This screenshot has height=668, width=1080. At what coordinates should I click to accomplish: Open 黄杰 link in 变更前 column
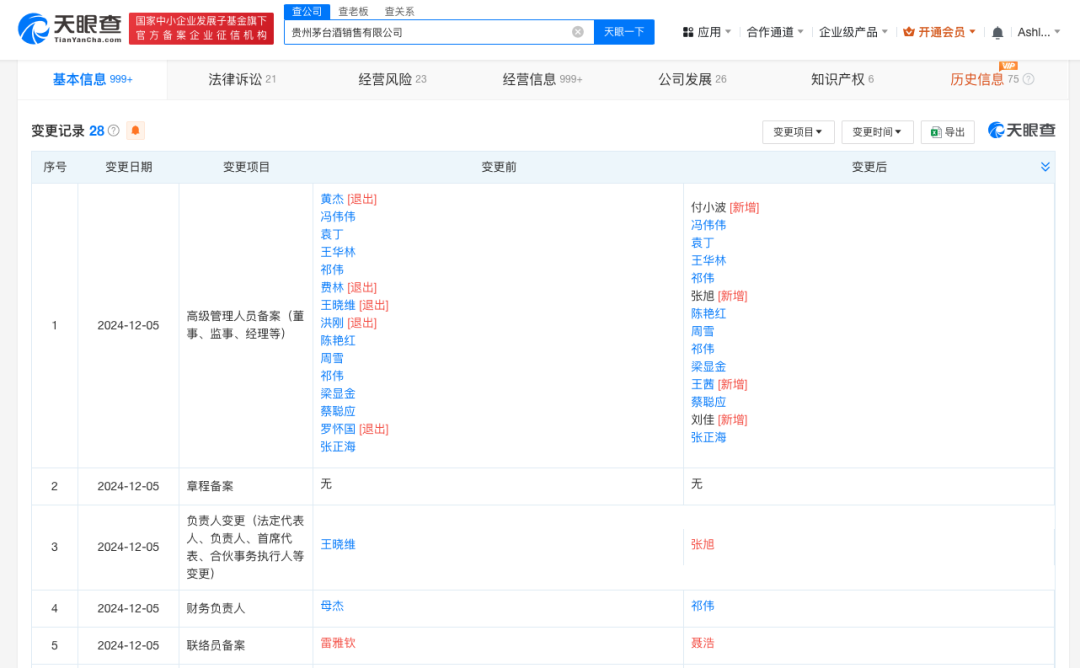click(x=332, y=199)
